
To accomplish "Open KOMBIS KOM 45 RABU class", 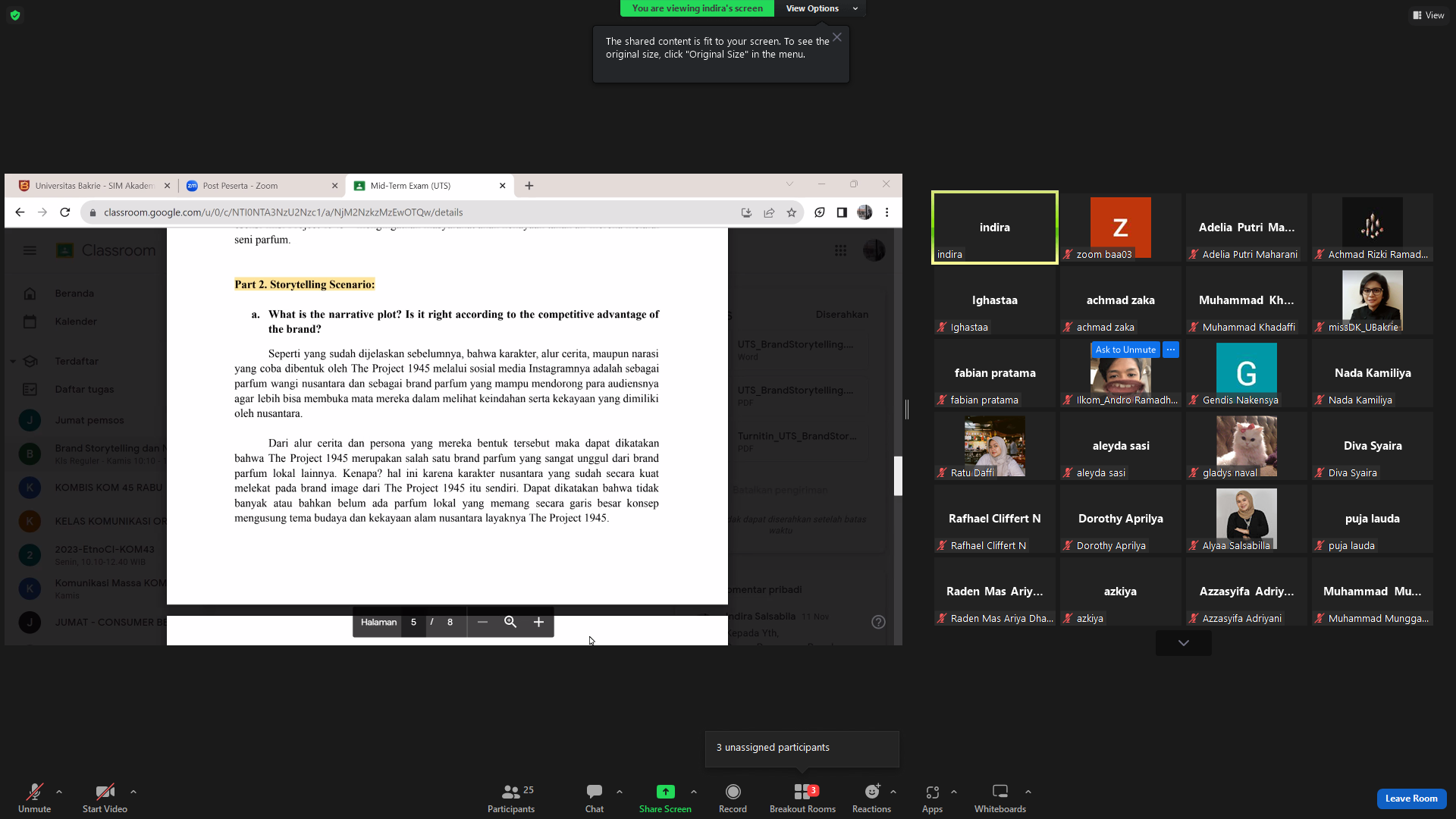I will point(108,488).
